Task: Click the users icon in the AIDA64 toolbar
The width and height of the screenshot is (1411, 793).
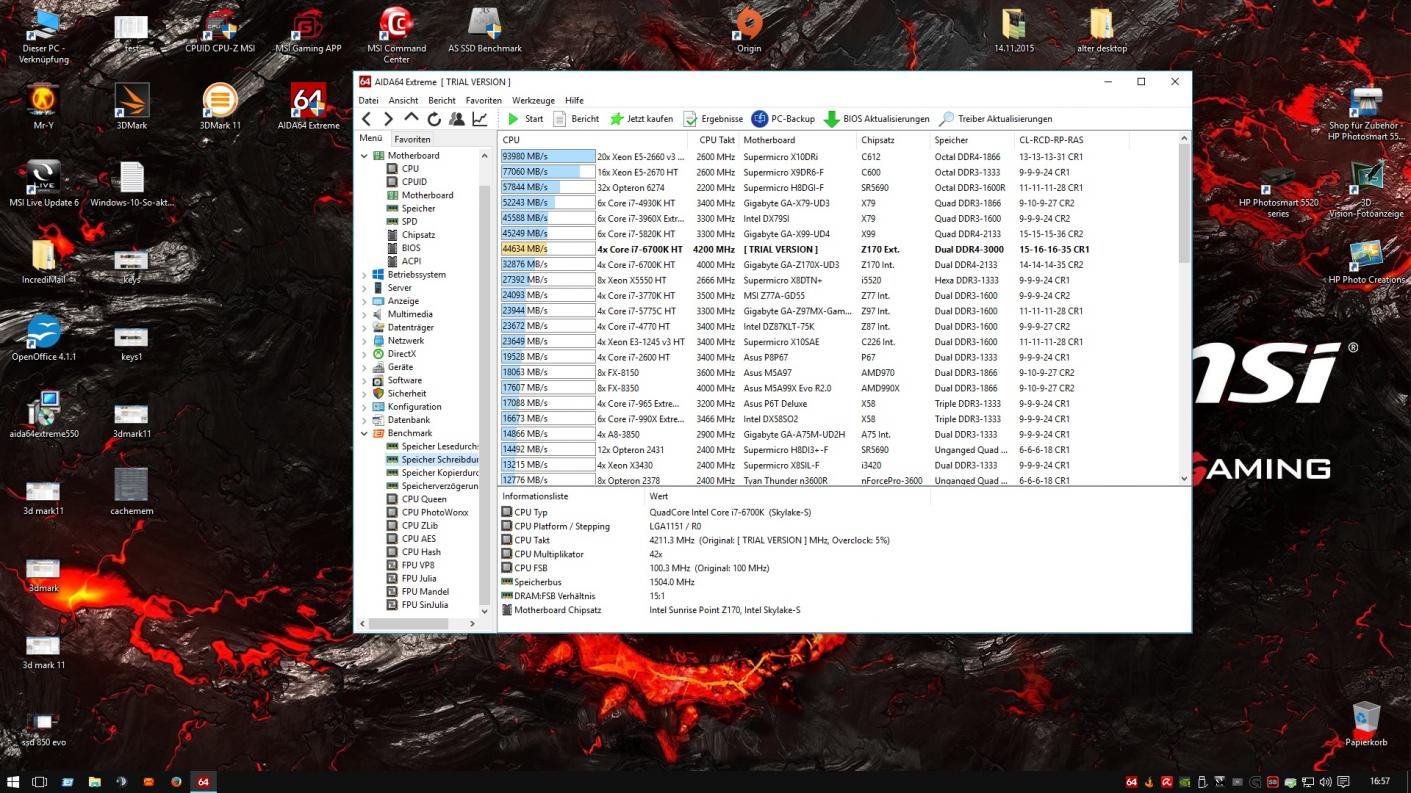Action: coord(457,119)
